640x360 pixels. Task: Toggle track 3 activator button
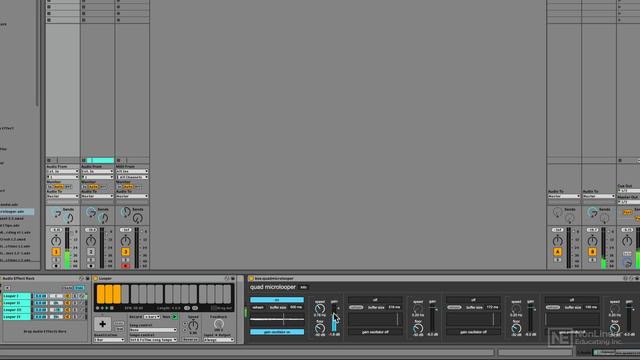point(125,252)
